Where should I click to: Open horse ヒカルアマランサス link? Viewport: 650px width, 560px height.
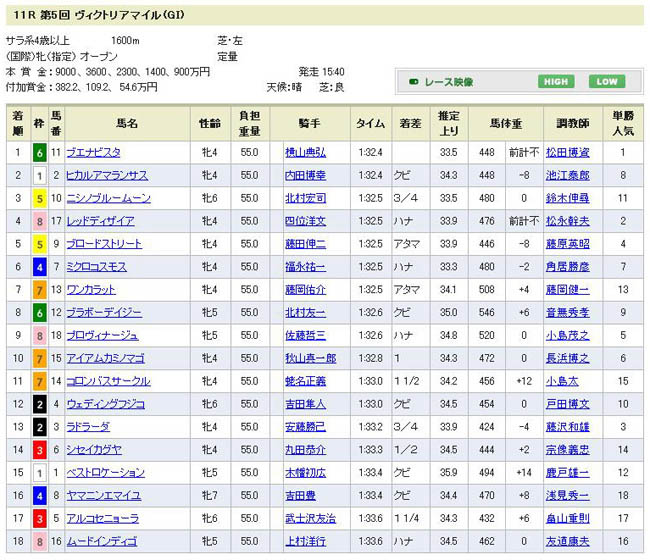tap(107, 175)
